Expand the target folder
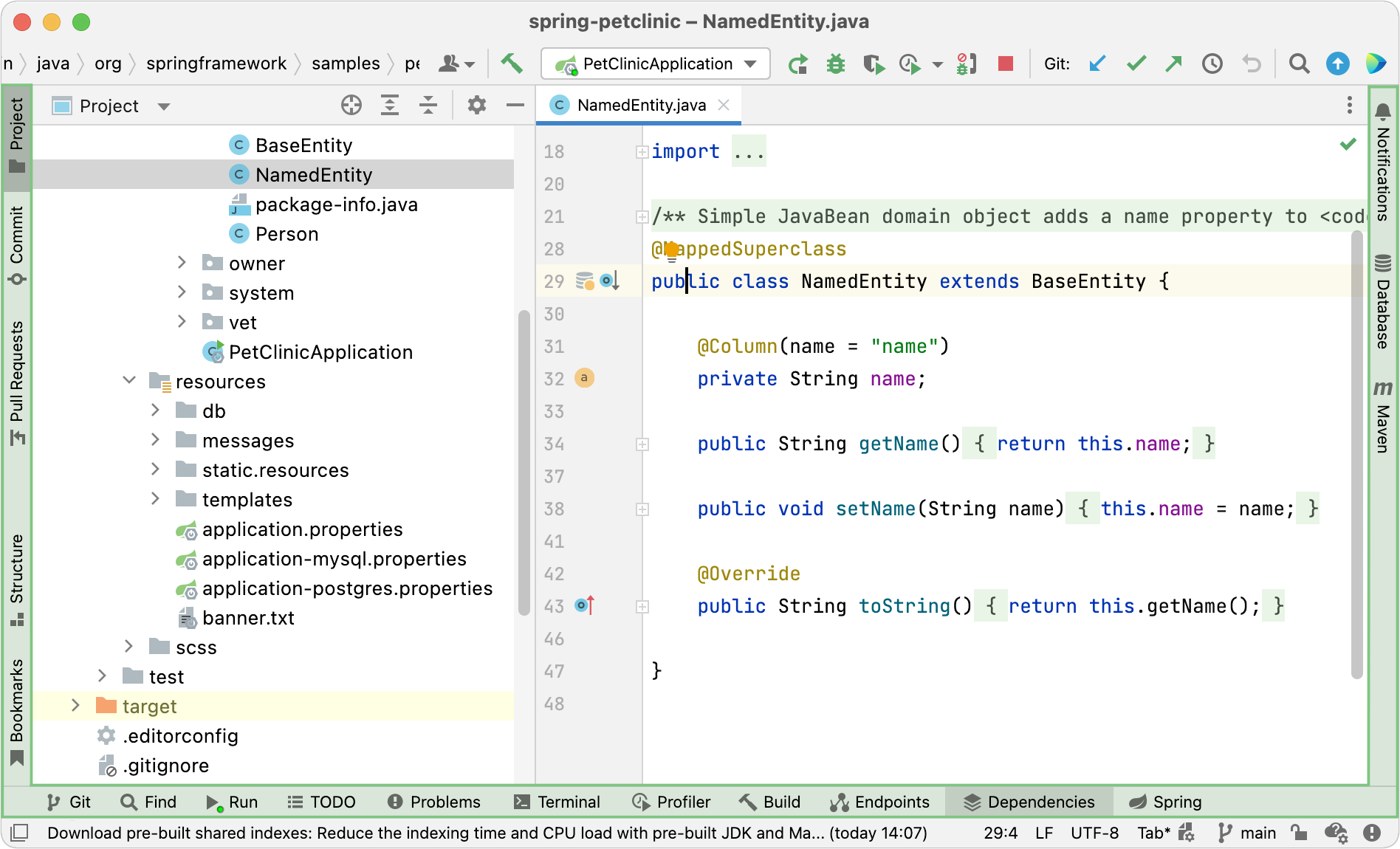 point(75,706)
